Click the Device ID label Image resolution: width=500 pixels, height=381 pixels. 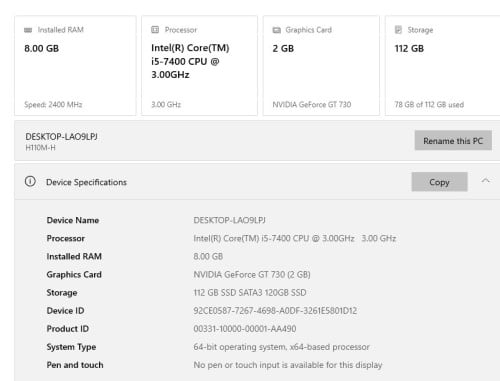coord(65,311)
